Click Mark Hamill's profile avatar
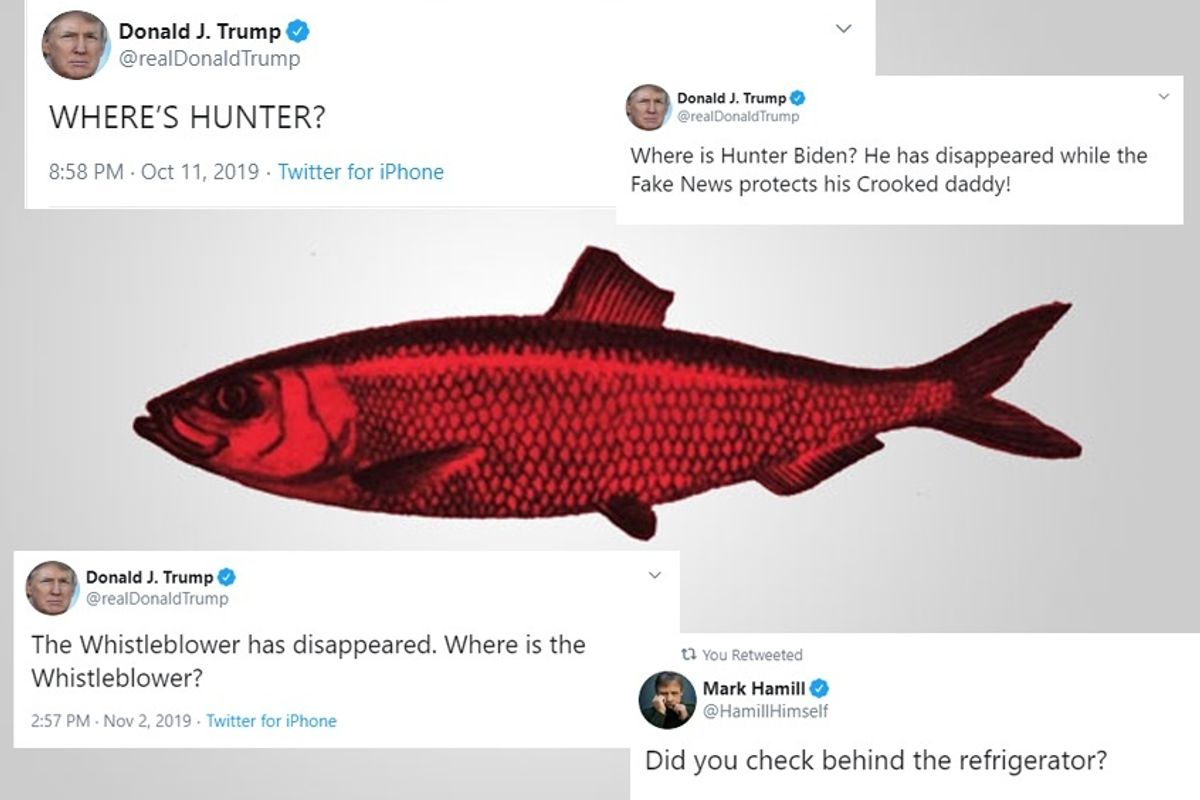Image resolution: width=1200 pixels, height=800 pixels. click(667, 700)
